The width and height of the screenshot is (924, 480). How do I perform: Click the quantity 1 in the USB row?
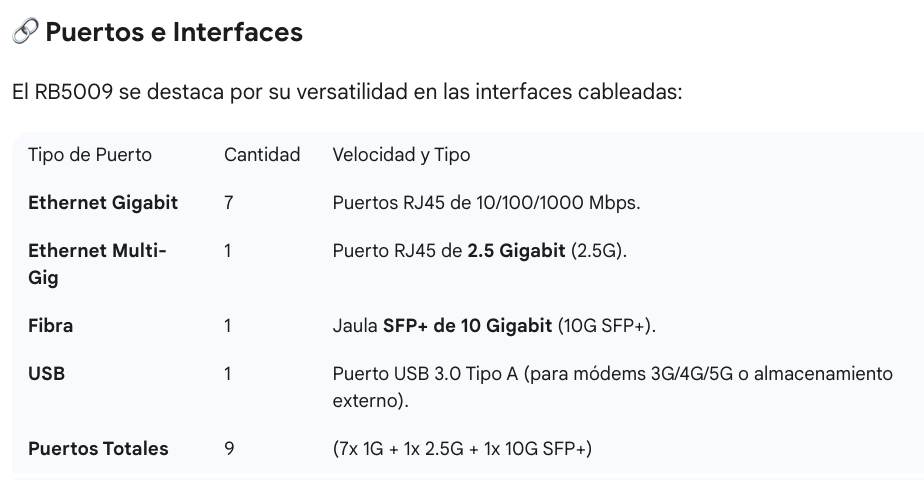(x=228, y=374)
